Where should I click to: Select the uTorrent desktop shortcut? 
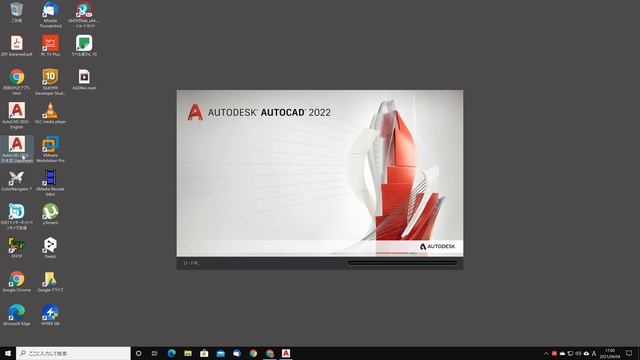[x=50, y=214]
